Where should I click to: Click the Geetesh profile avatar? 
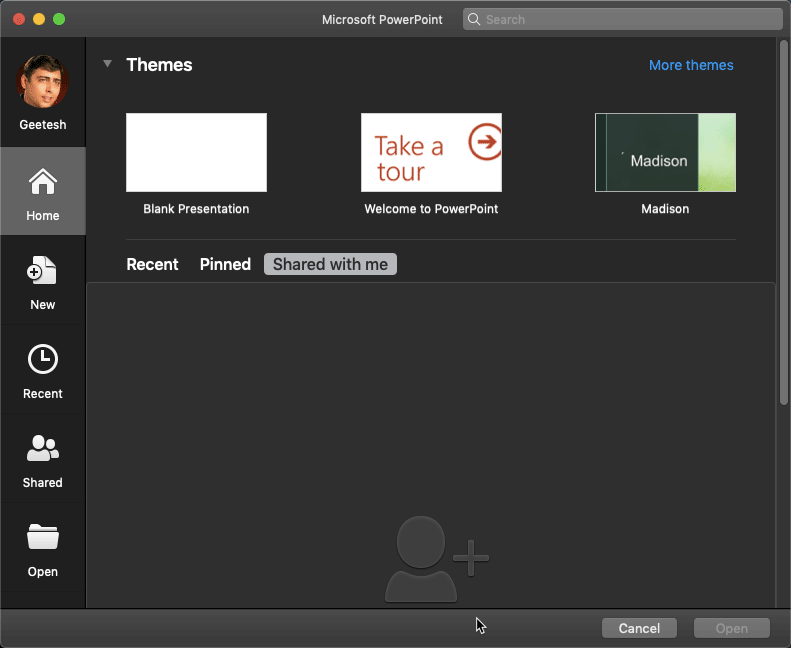tap(42, 82)
